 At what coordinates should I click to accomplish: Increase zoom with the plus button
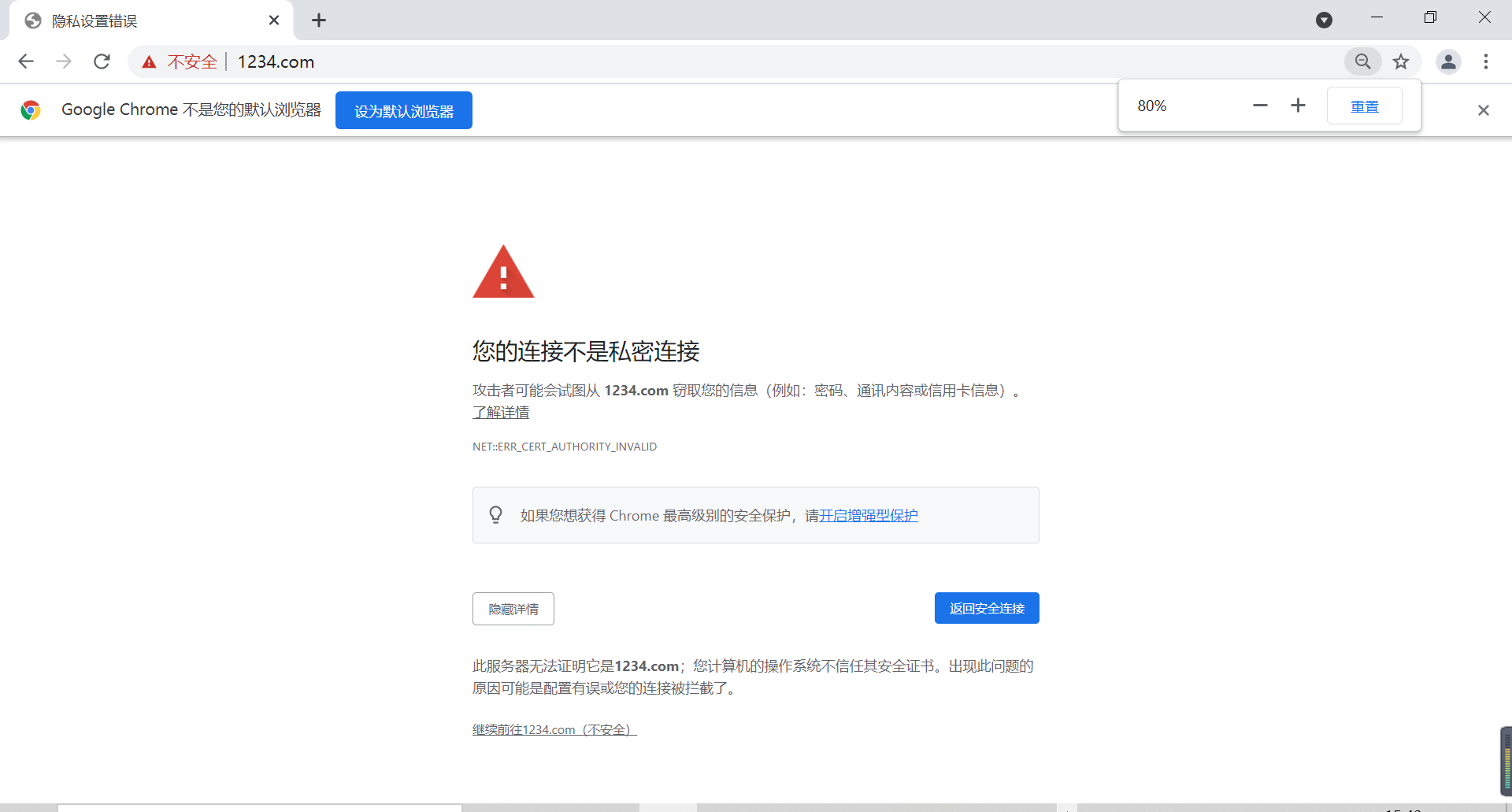click(x=1298, y=106)
